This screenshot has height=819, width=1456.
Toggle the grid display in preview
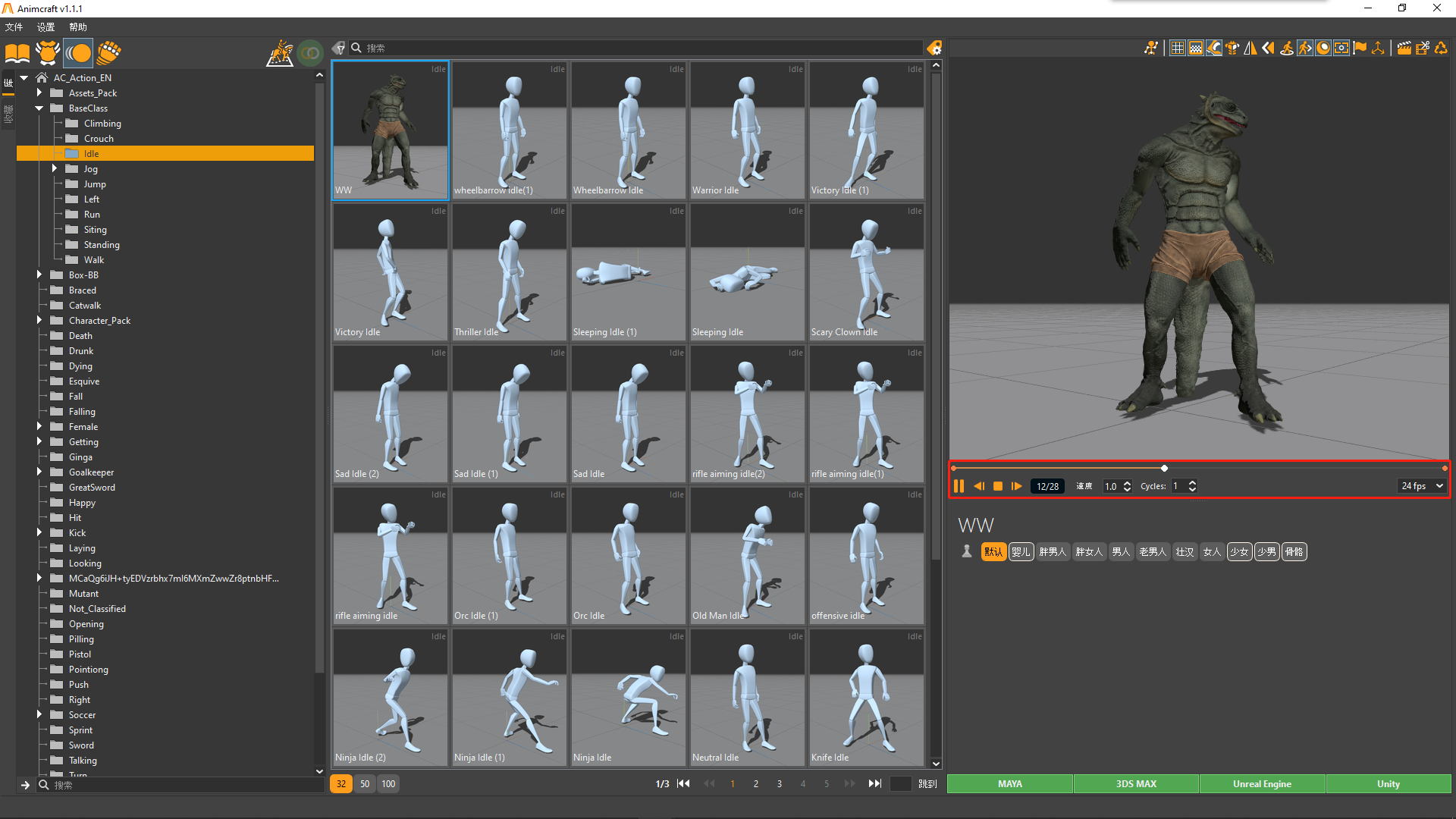[x=1177, y=49]
